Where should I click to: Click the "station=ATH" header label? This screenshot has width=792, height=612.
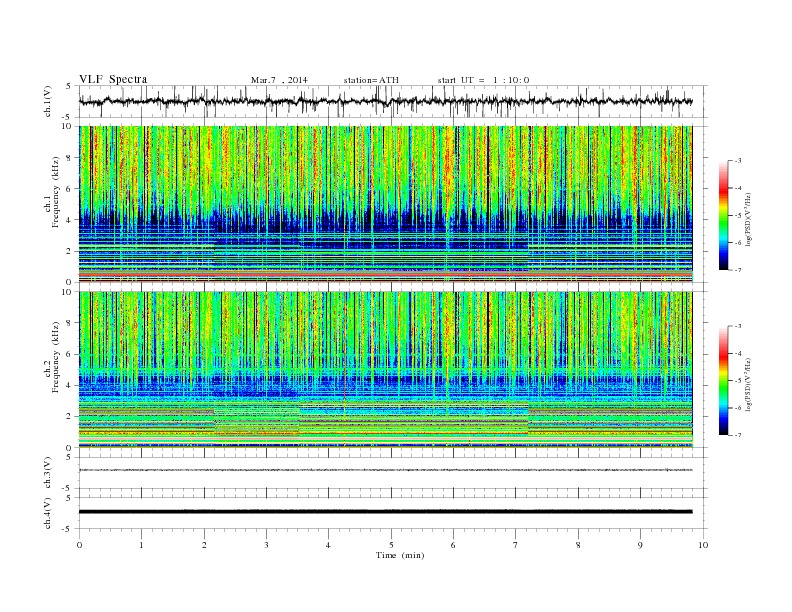[x=371, y=80]
